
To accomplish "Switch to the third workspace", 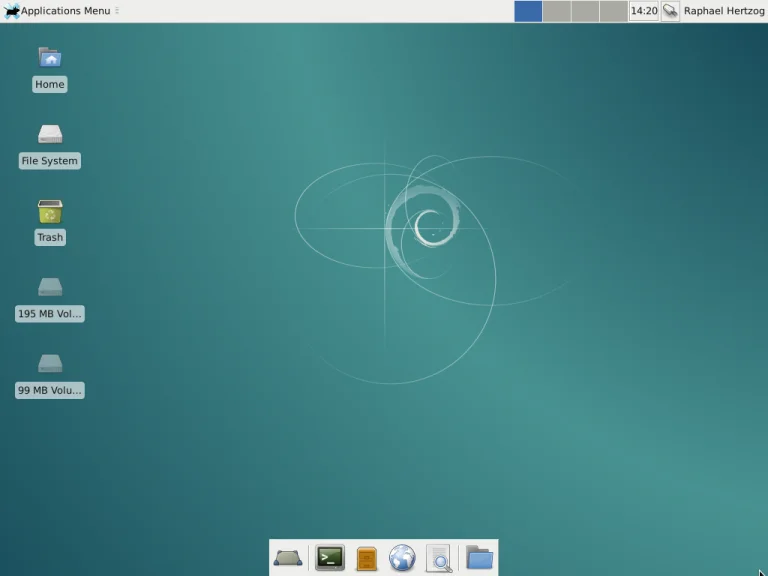I will (585, 11).
